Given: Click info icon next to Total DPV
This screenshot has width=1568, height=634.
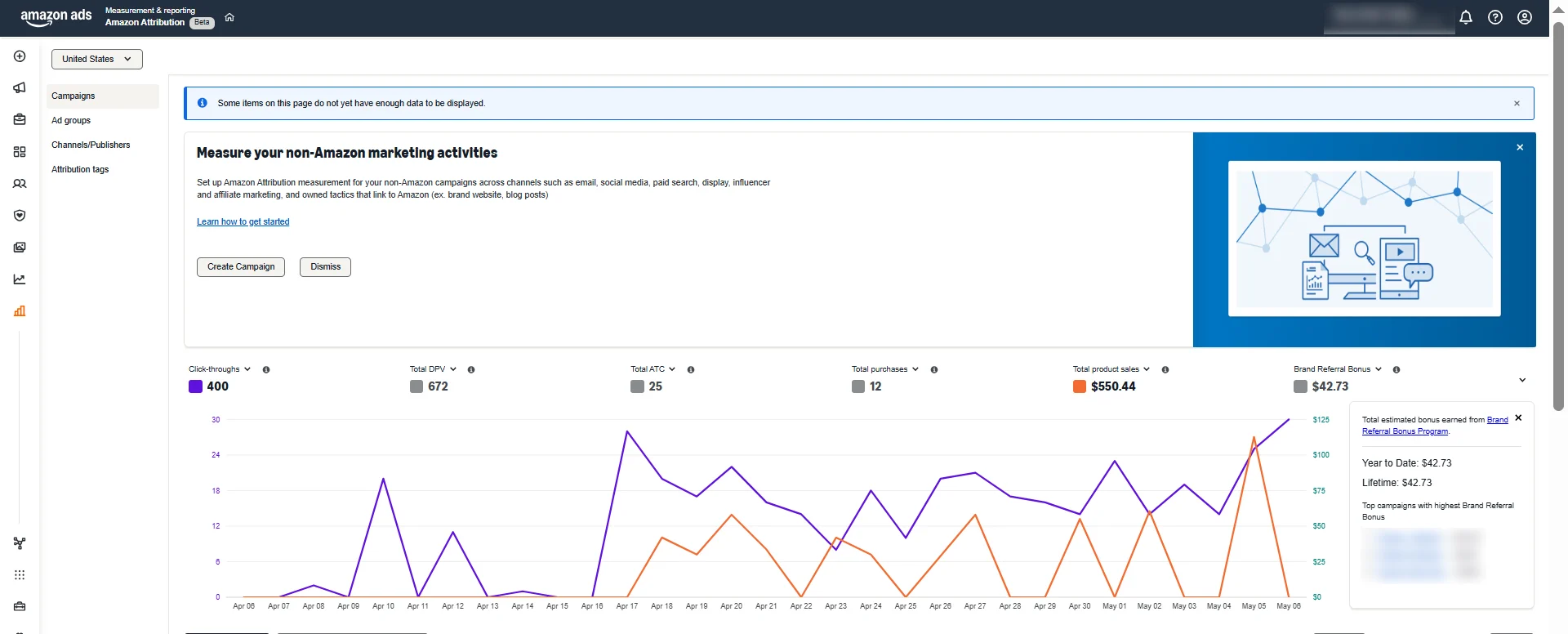Looking at the screenshot, I should tap(471, 370).
